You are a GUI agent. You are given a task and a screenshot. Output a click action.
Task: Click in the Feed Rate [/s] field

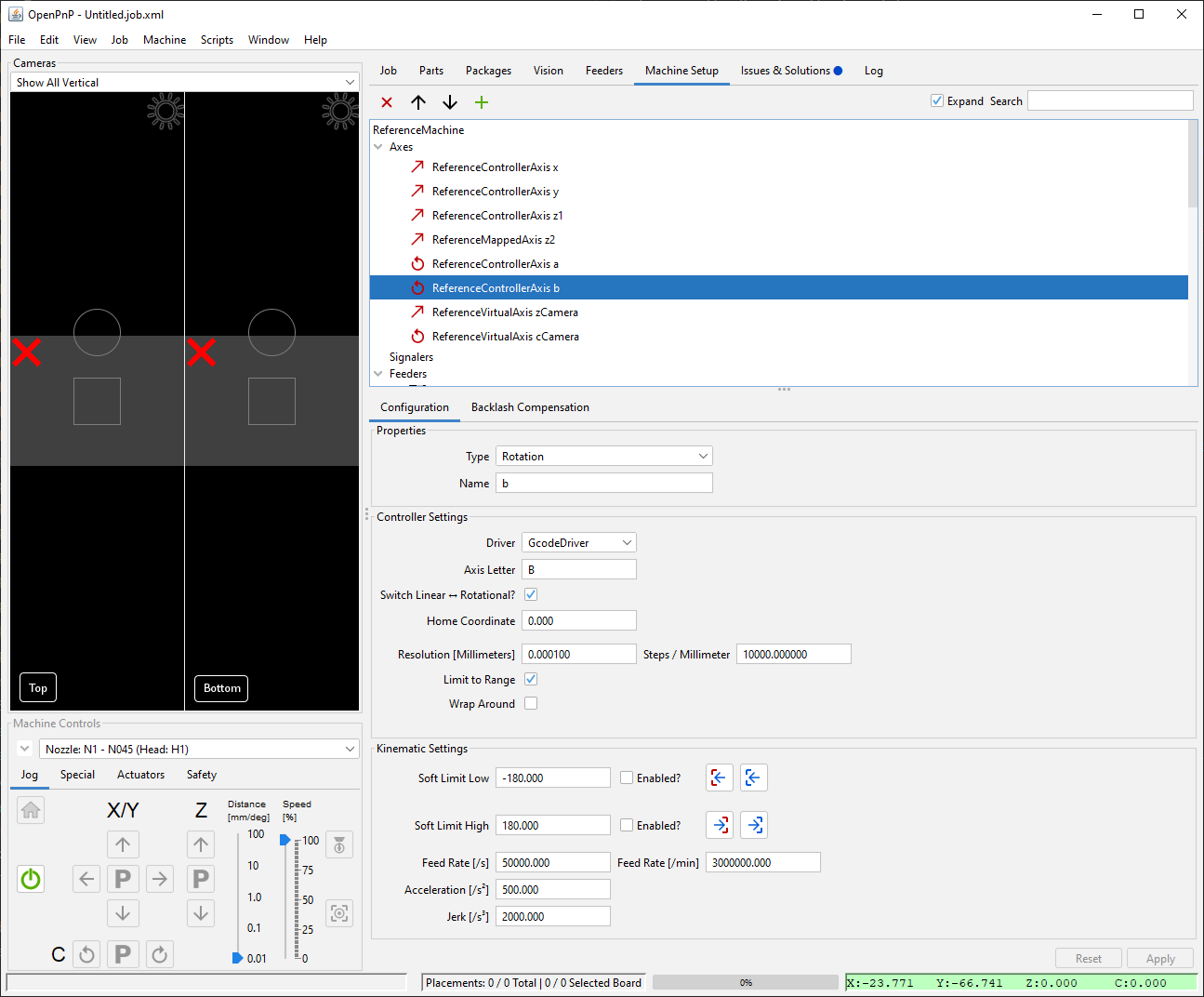point(552,863)
